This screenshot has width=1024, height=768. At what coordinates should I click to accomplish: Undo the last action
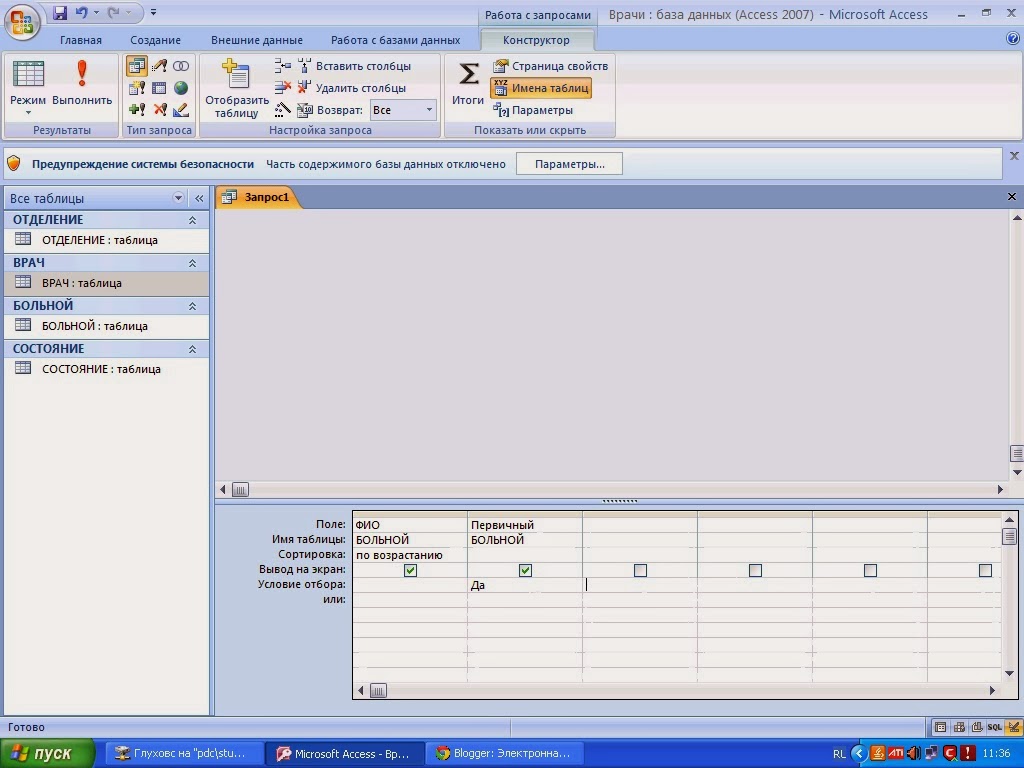tap(82, 12)
